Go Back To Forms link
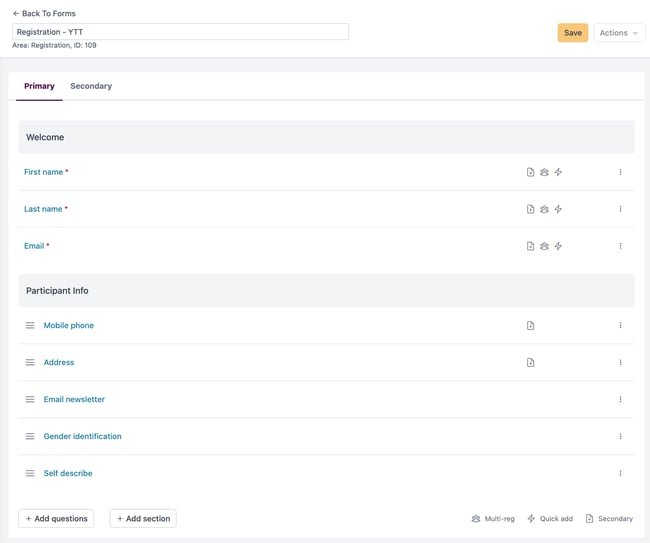This screenshot has height=543, width=650. click(x=44, y=13)
